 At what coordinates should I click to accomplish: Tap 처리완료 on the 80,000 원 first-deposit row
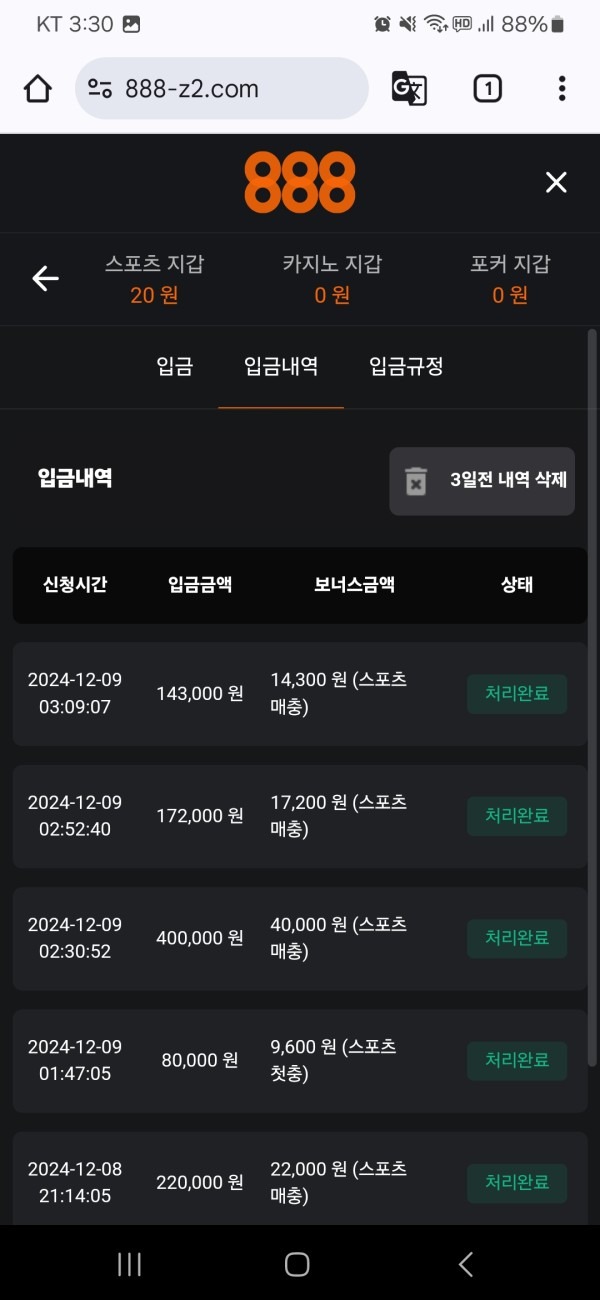[x=516, y=1060]
